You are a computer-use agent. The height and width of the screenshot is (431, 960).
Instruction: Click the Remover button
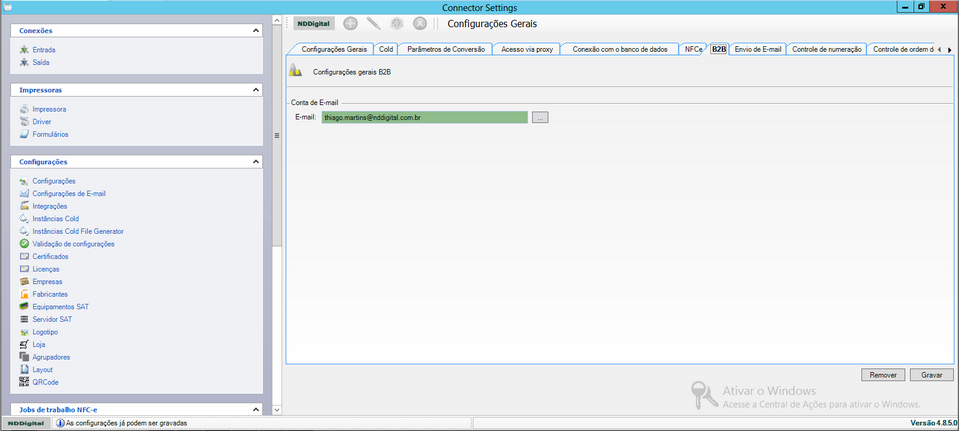pyautogui.click(x=883, y=375)
